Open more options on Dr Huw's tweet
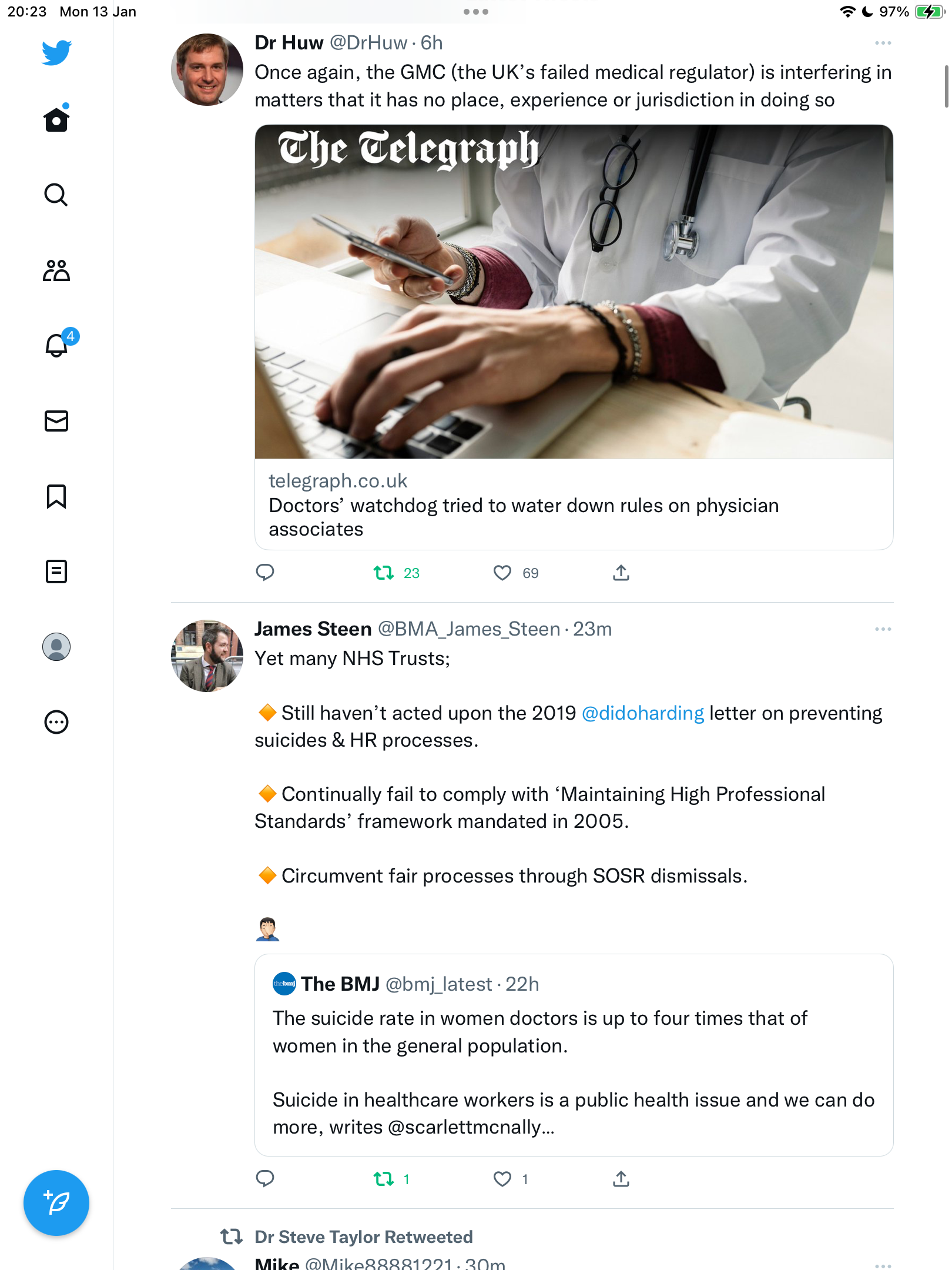 (883, 43)
